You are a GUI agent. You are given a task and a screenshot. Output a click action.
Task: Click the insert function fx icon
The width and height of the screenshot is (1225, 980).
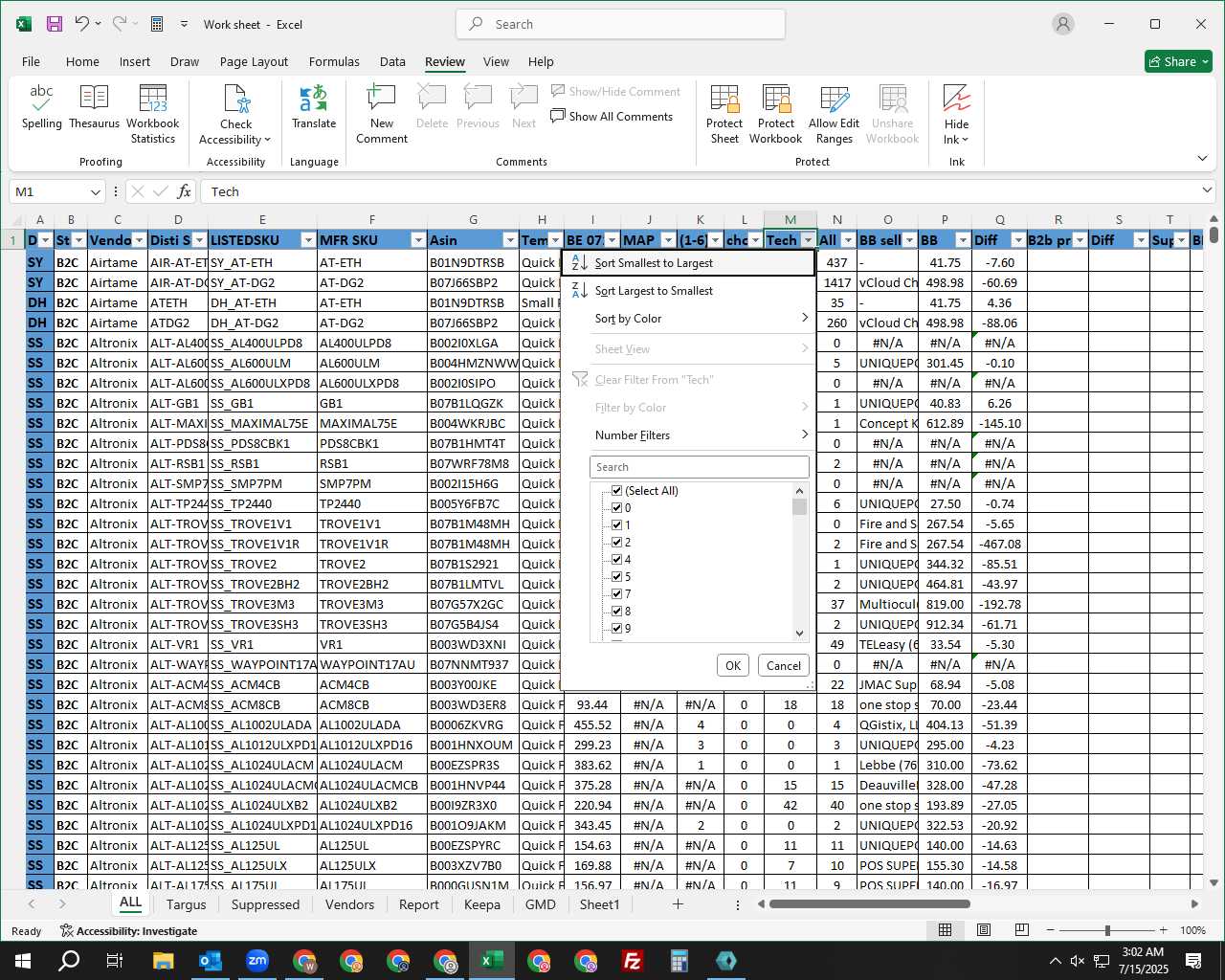click(185, 191)
